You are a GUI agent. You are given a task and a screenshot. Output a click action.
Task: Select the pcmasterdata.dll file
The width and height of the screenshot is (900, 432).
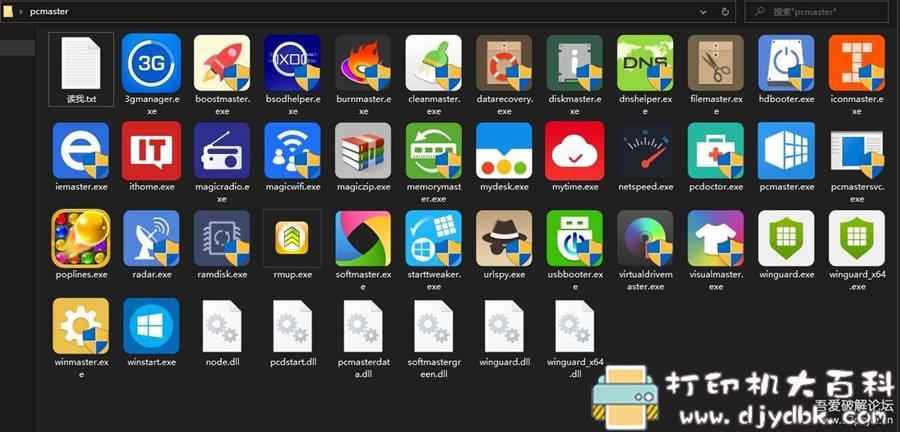[363, 326]
